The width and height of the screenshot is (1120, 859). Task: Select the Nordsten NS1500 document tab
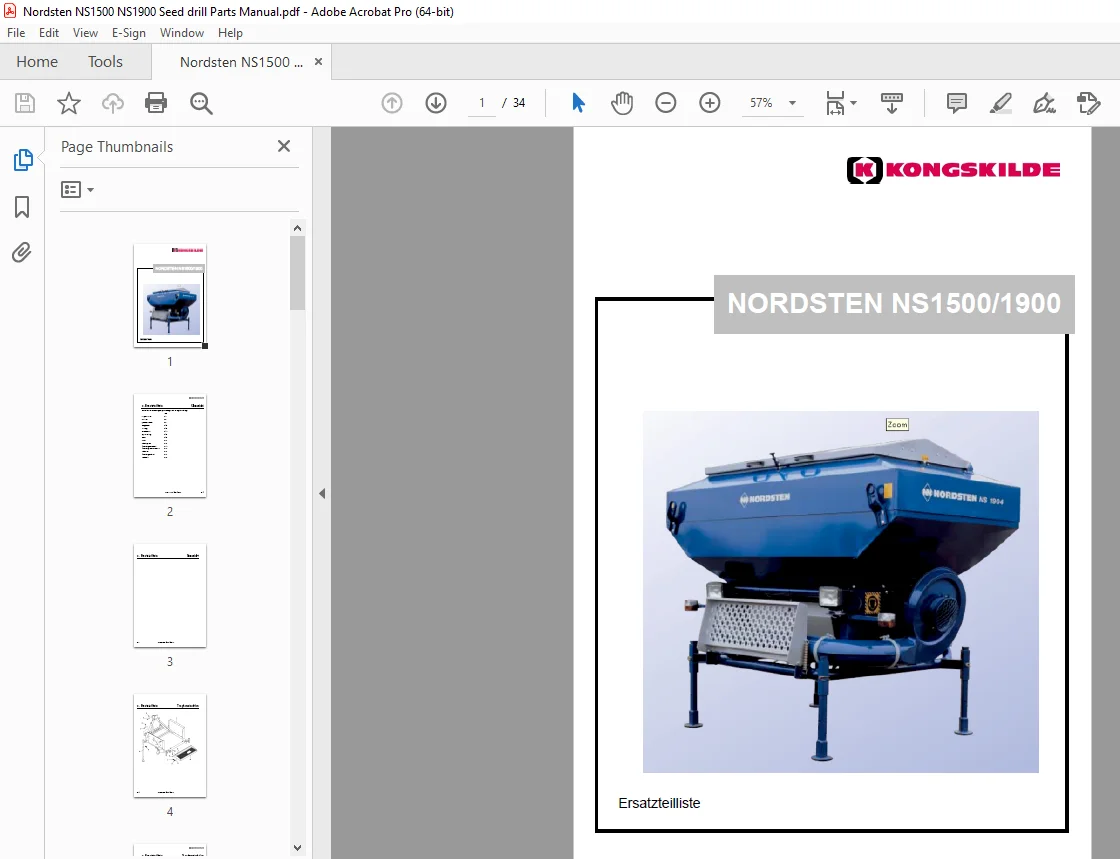coord(241,62)
